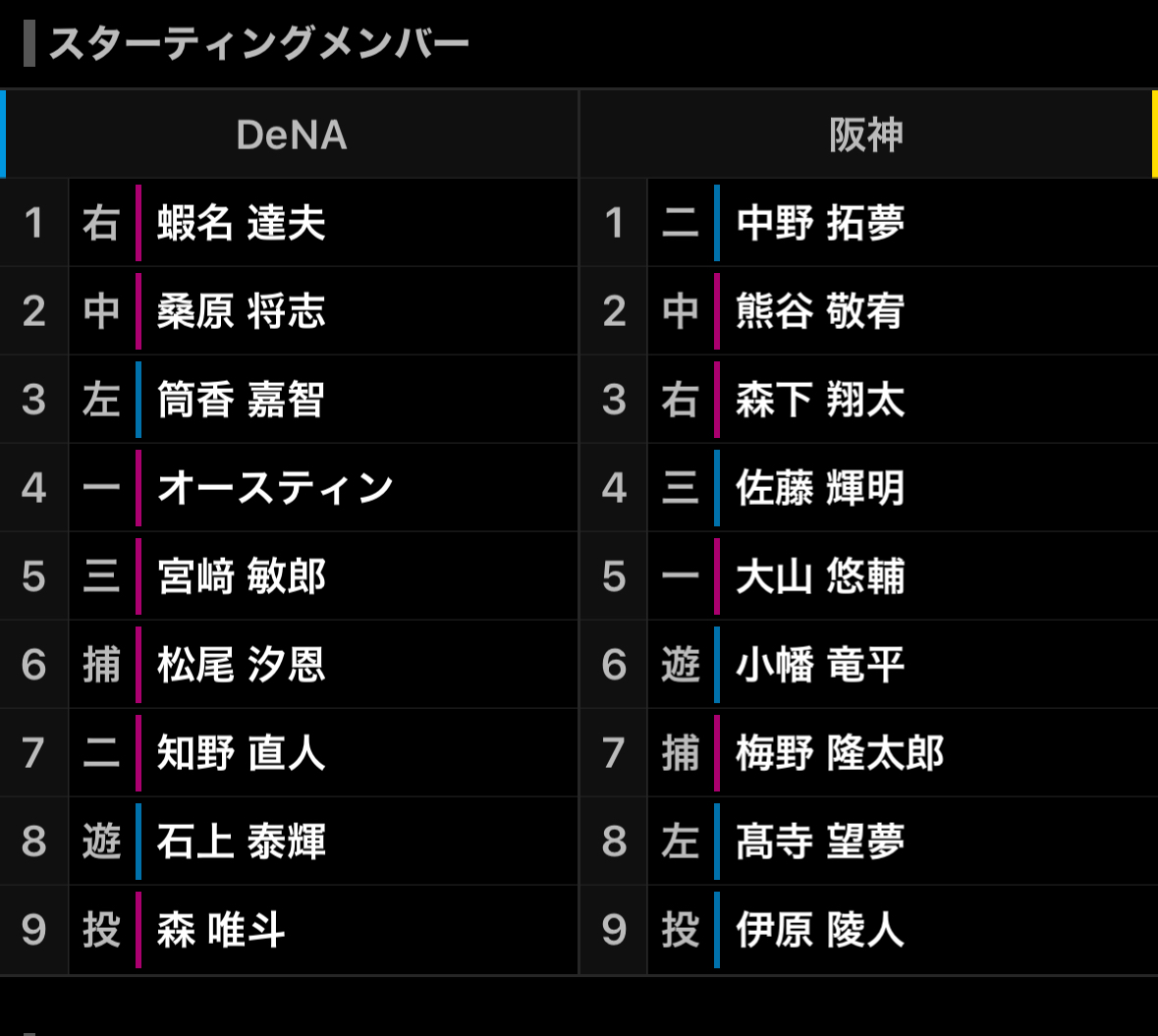Tap オースティン in DeNA lineup

[275, 488]
